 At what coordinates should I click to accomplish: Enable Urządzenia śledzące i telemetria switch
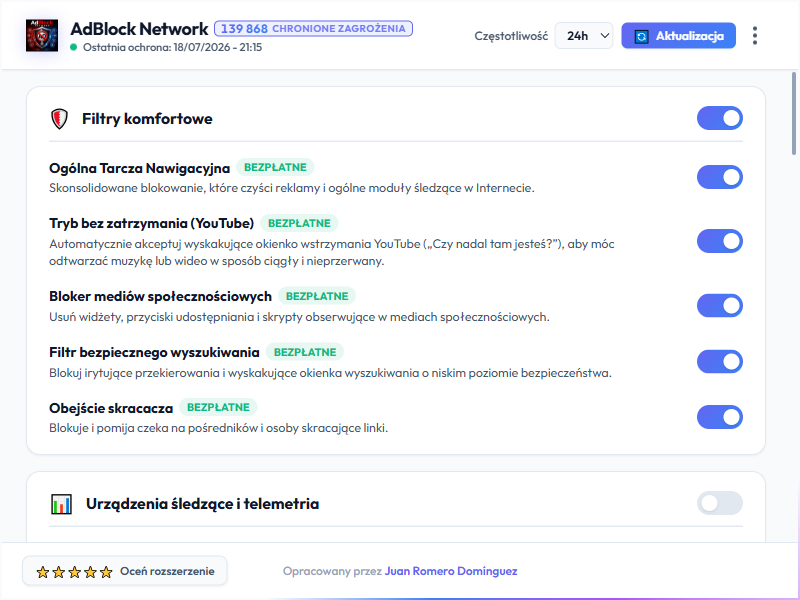coord(719,503)
